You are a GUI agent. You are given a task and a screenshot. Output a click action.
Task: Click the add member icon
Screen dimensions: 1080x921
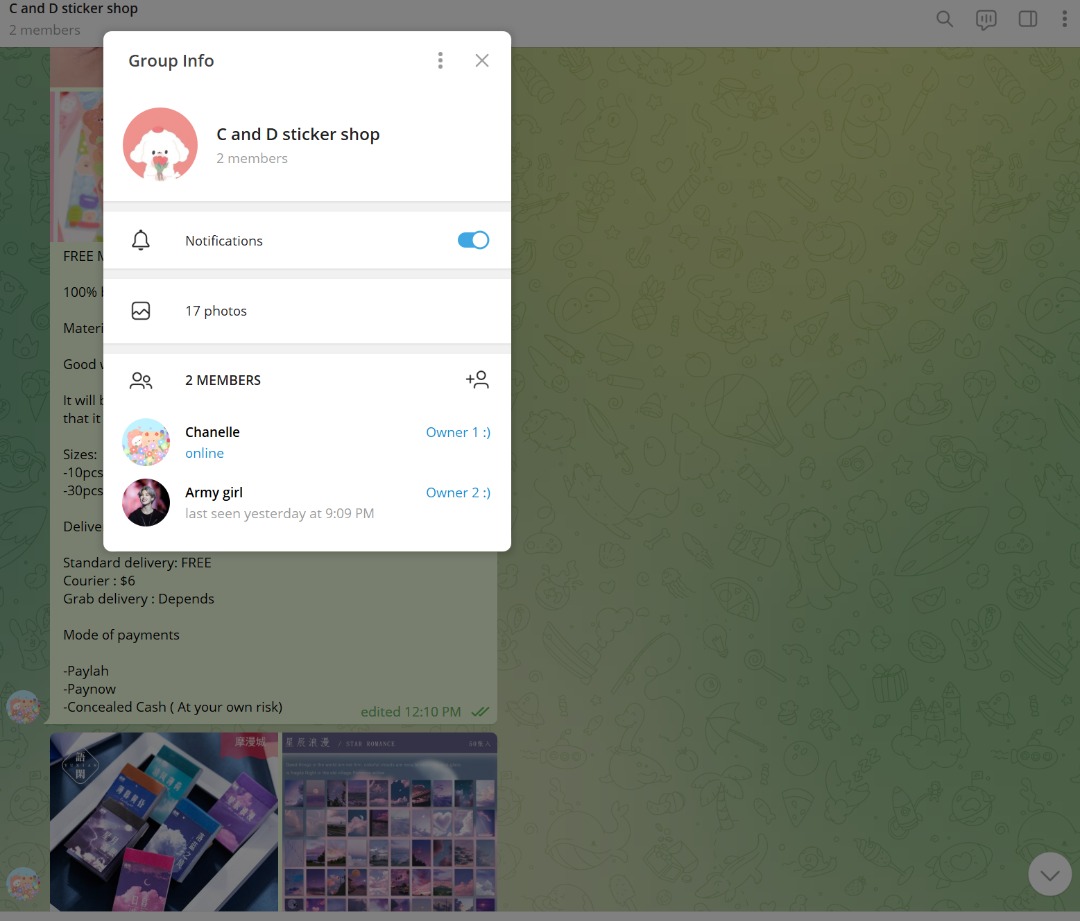(477, 380)
